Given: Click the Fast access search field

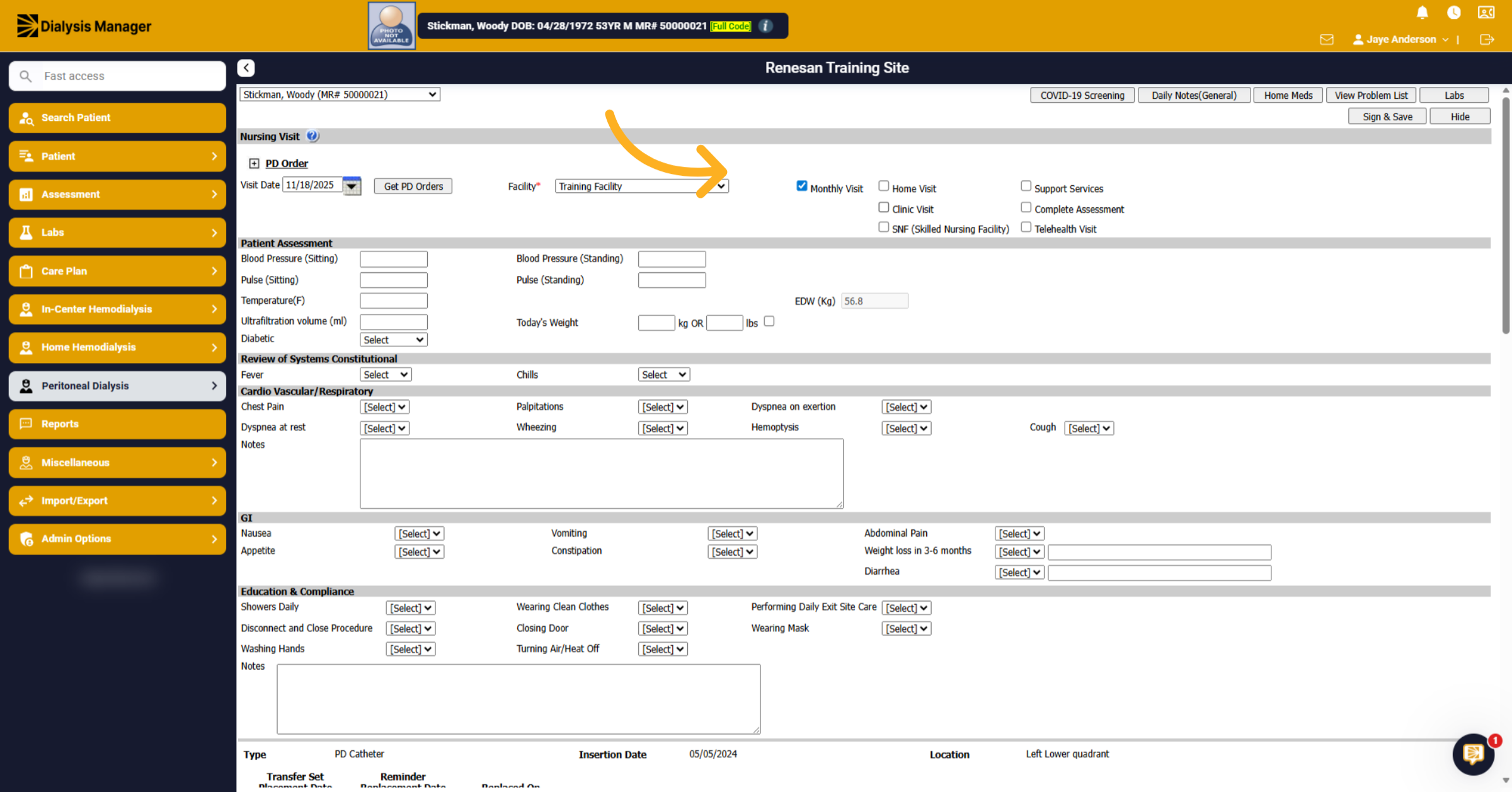Looking at the screenshot, I should (117, 76).
